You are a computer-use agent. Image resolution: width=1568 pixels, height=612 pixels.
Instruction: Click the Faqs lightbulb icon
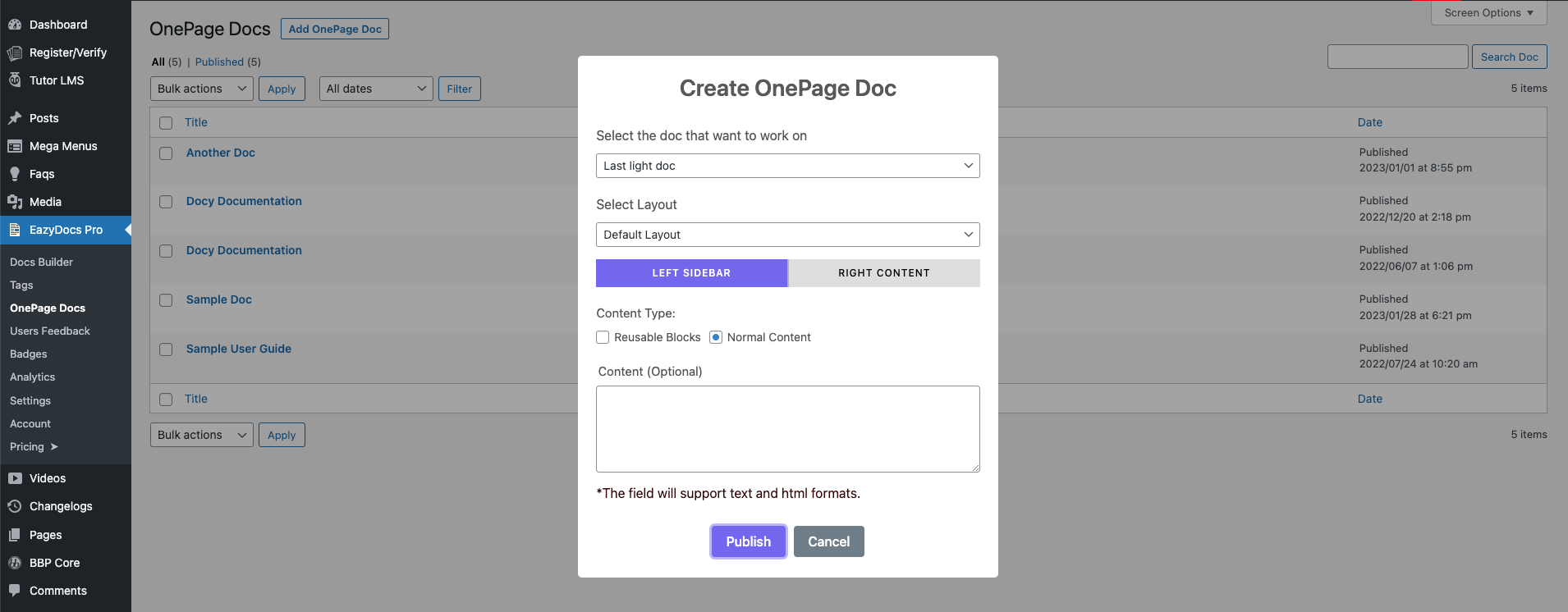15,174
